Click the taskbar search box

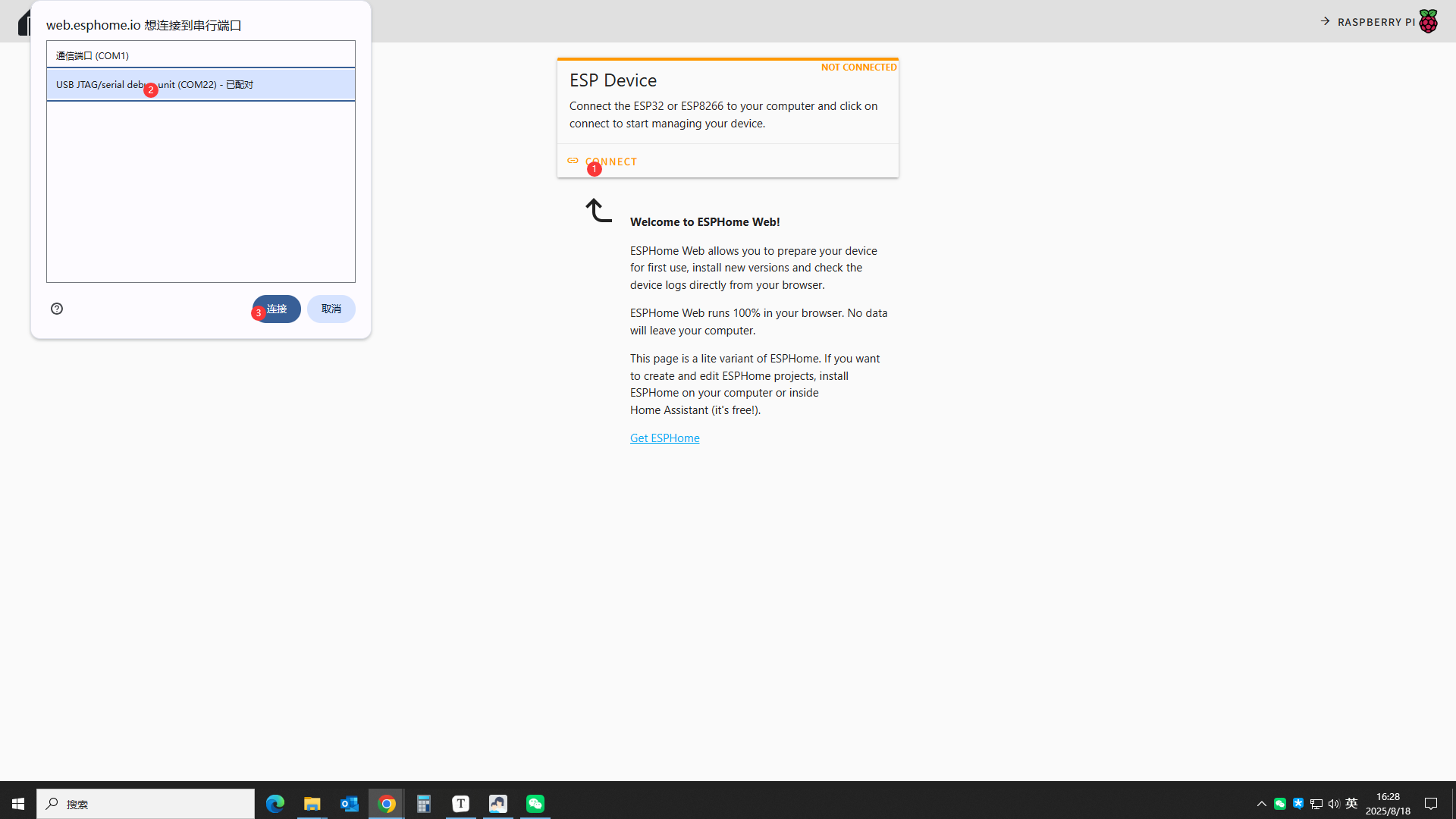pos(146,804)
